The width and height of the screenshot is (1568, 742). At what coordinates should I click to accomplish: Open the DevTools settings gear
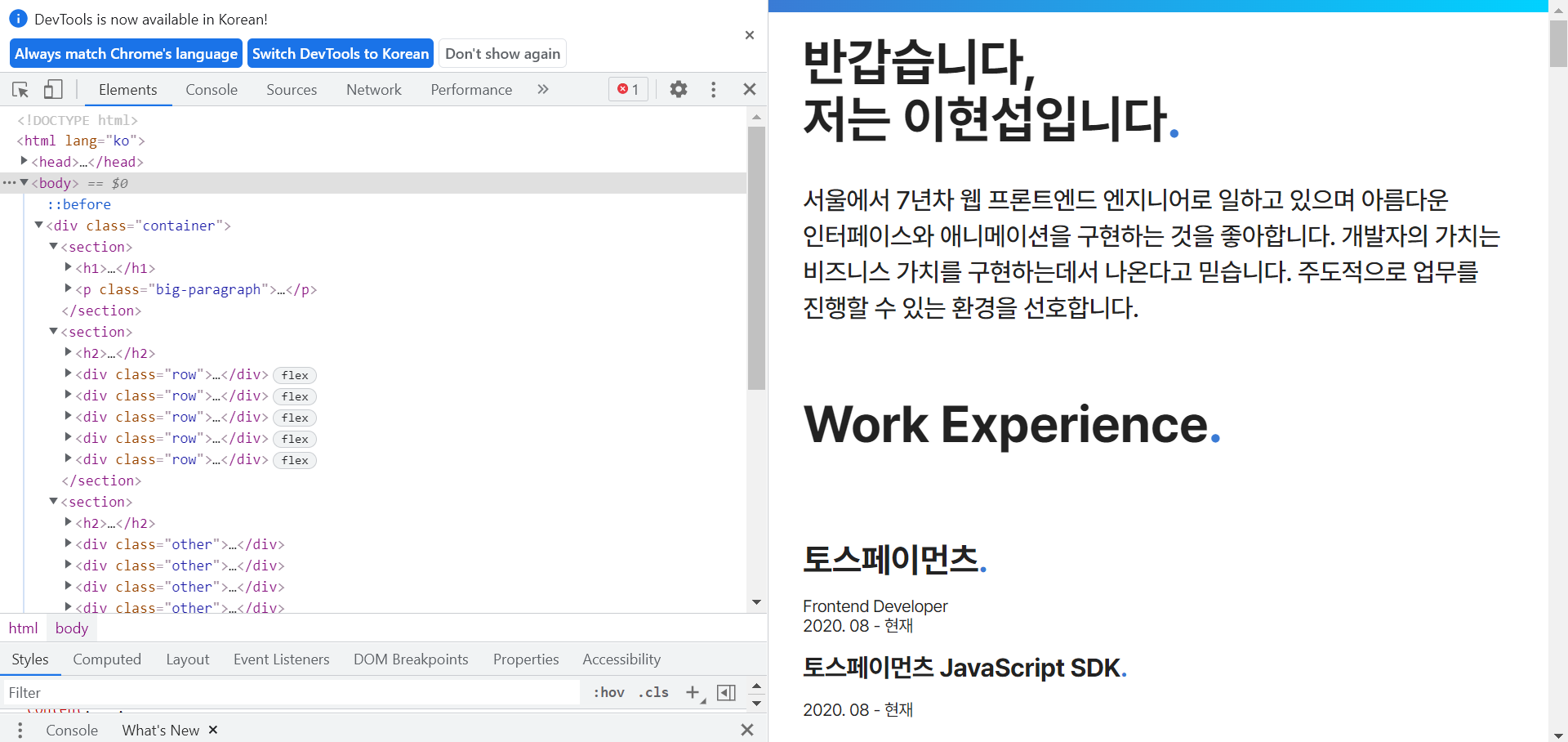[679, 89]
